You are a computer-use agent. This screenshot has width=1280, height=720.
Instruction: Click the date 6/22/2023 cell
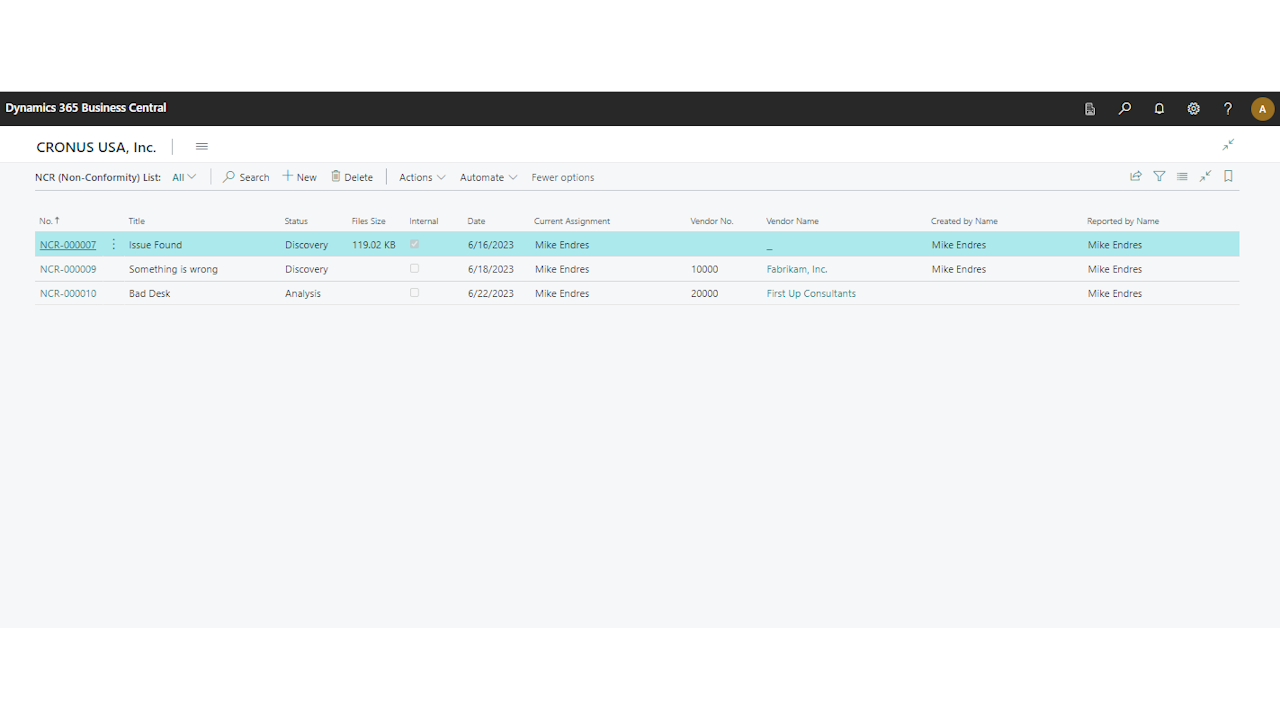point(491,294)
